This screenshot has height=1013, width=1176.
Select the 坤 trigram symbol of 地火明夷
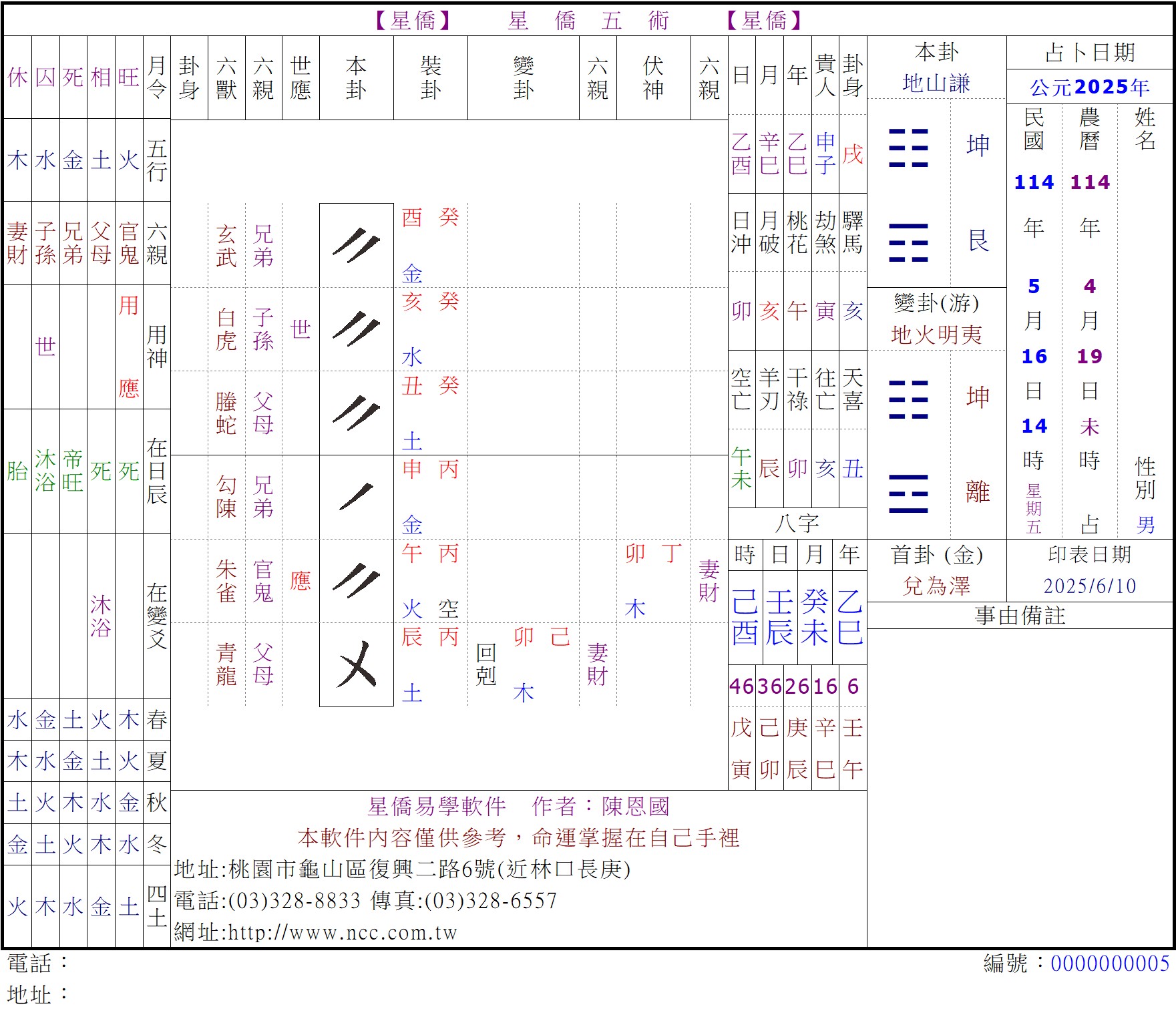(908, 399)
